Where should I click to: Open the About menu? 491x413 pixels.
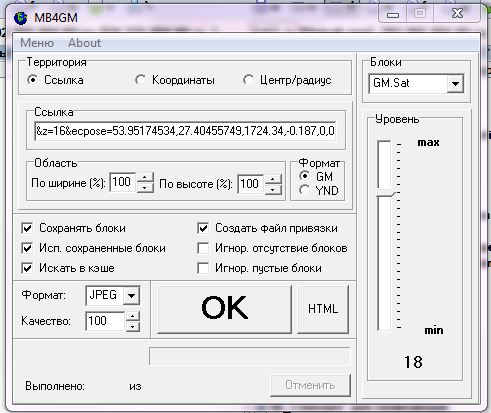(84, 43)
